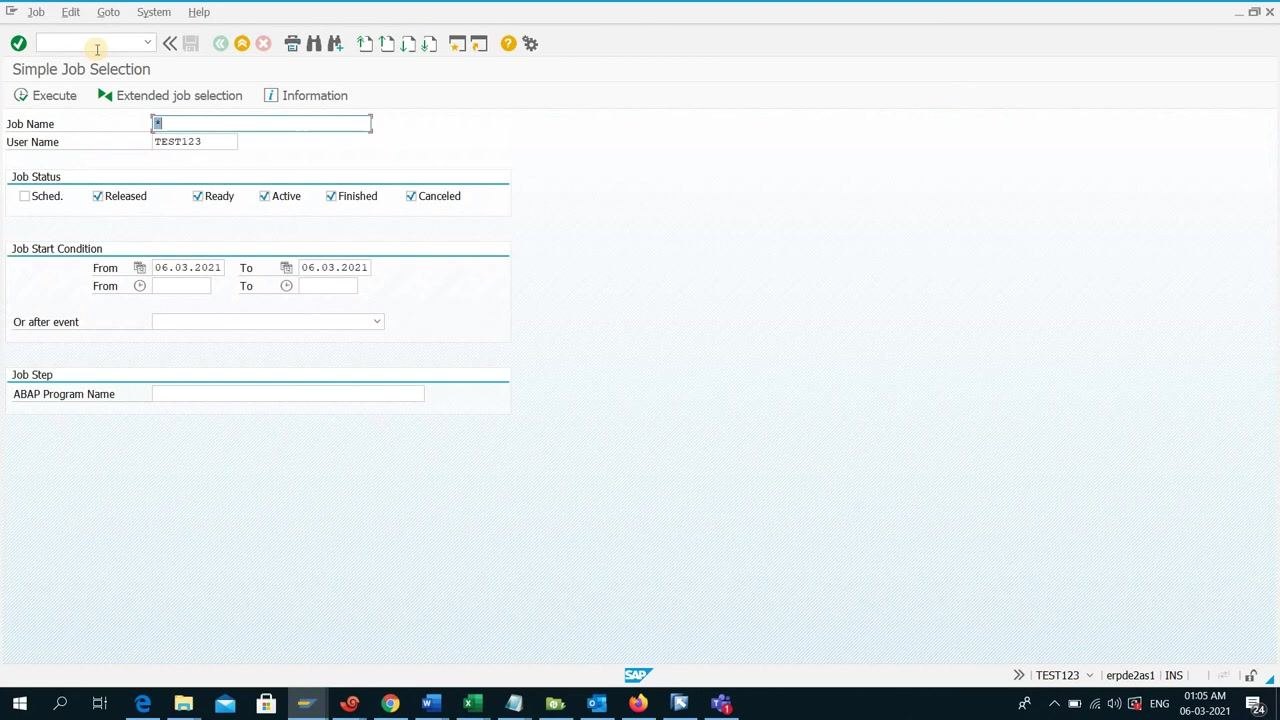1280x720 pixels.
Task: Expand the status bar double-chevron
Action: (x=1018, y=675)
